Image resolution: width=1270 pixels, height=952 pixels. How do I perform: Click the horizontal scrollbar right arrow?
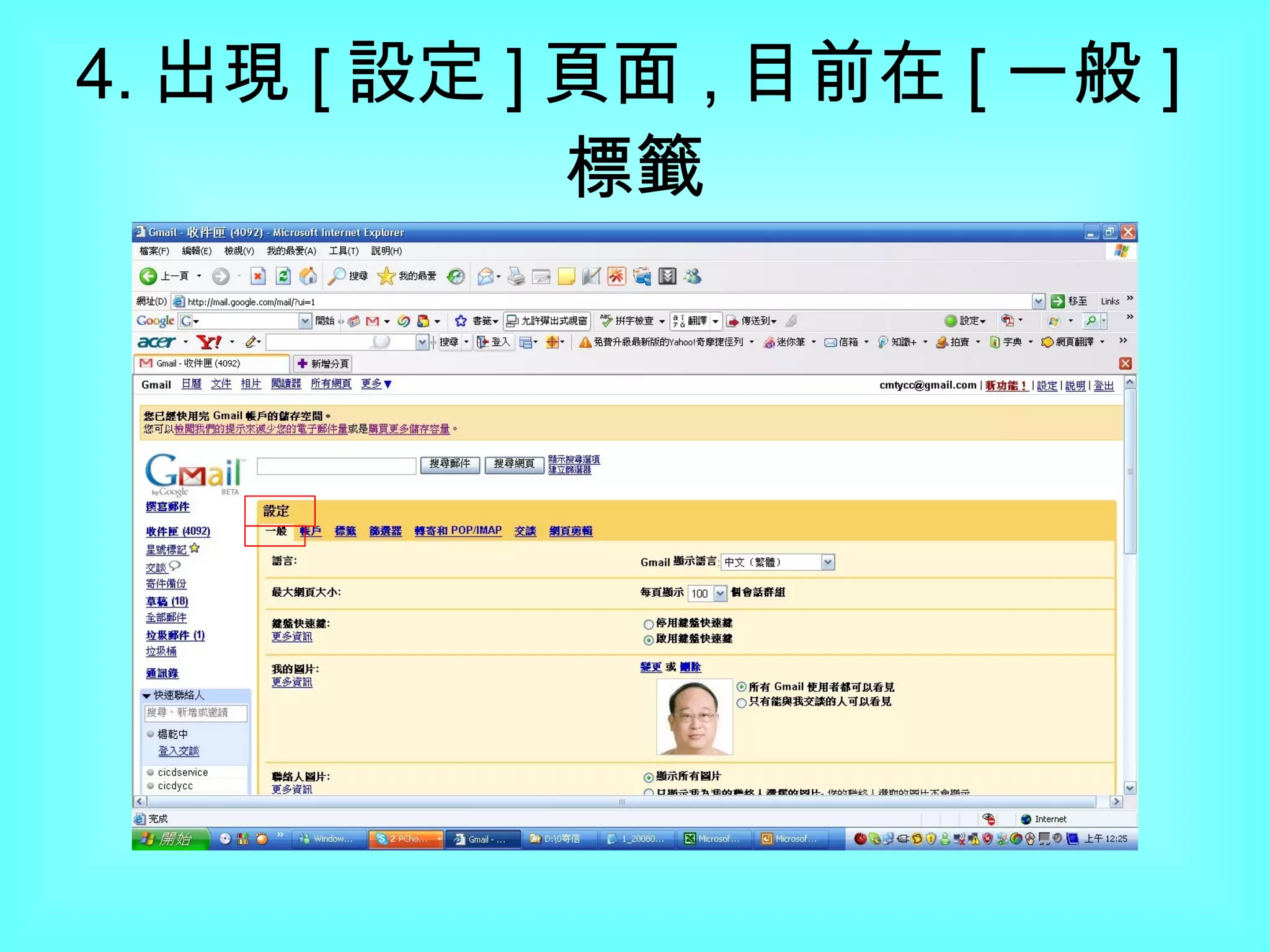coord(1116,802)
